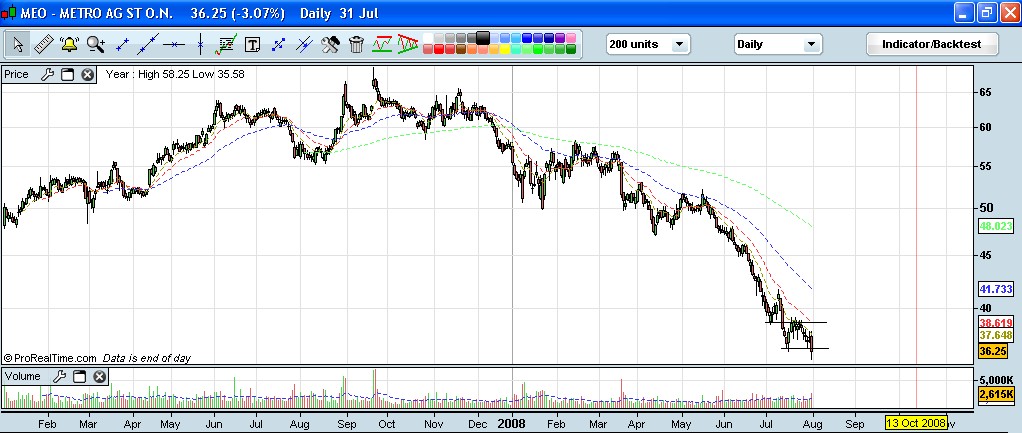Pick the yellow color swatch
Image resolution: width=1022 pixels, height=433 pixels.
coord(505,49)
